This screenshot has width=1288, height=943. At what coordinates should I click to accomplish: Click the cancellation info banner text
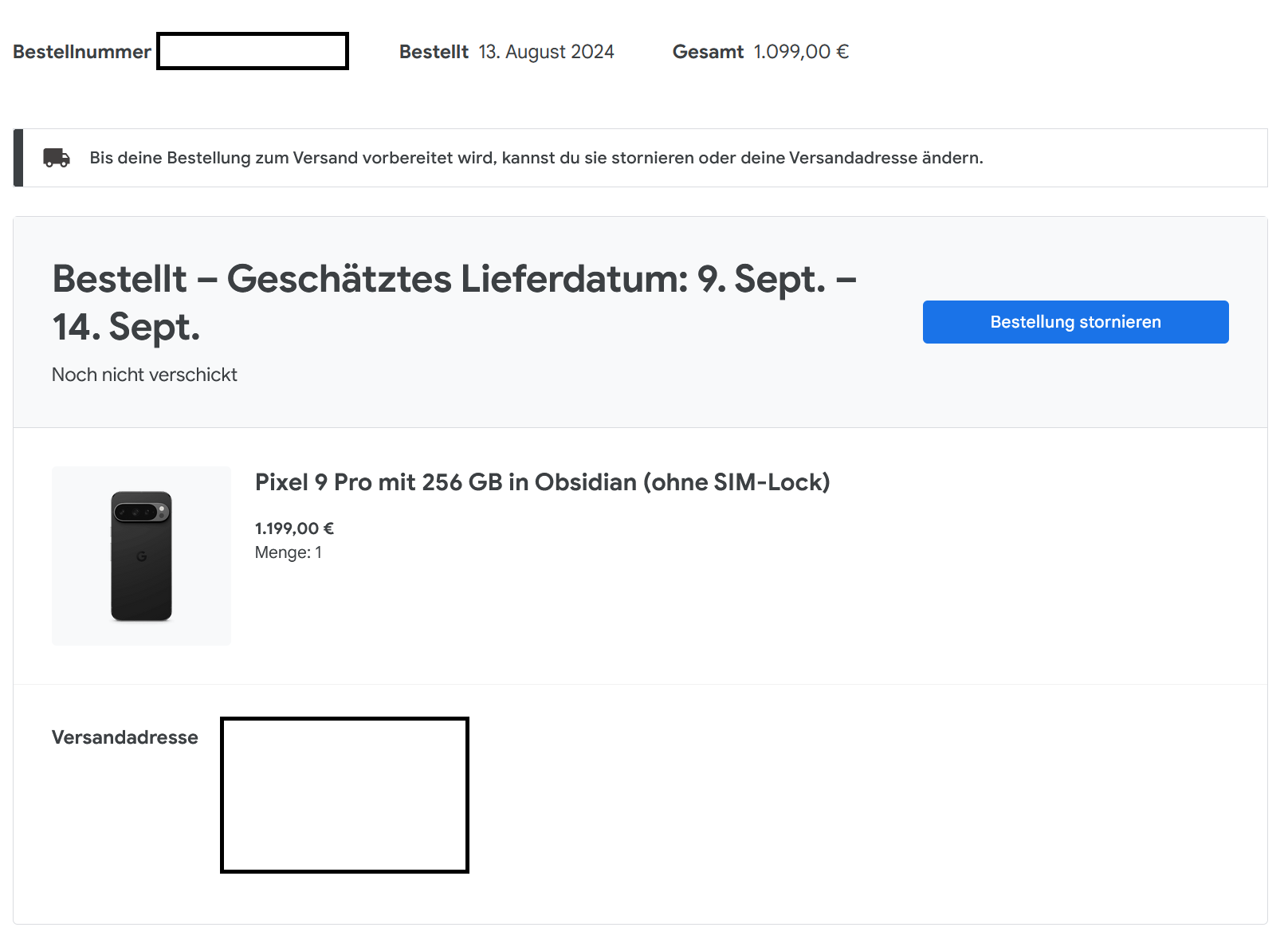pyautogui.click(x=536, y=158)
